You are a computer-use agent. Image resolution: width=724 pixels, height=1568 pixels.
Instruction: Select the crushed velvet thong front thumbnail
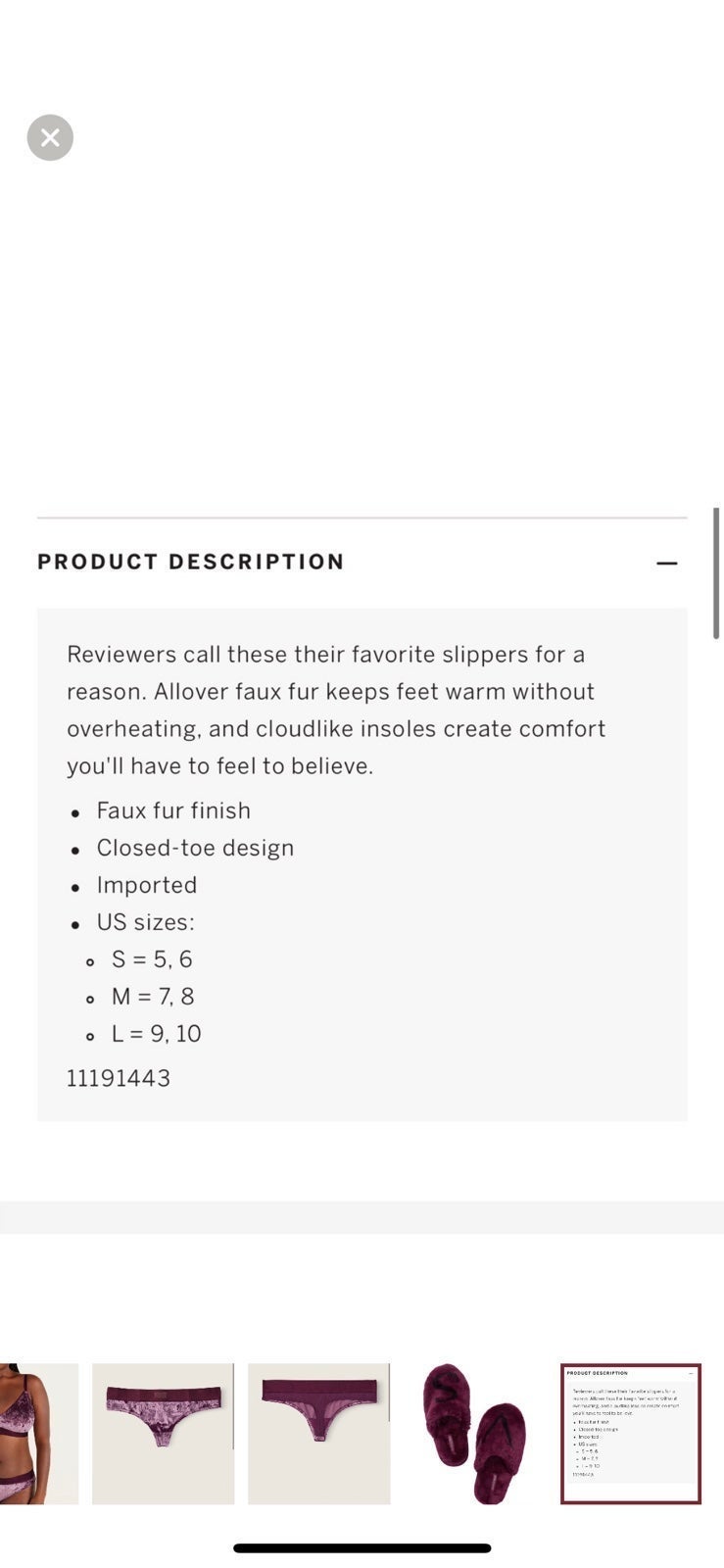(x=163, y=1434)
